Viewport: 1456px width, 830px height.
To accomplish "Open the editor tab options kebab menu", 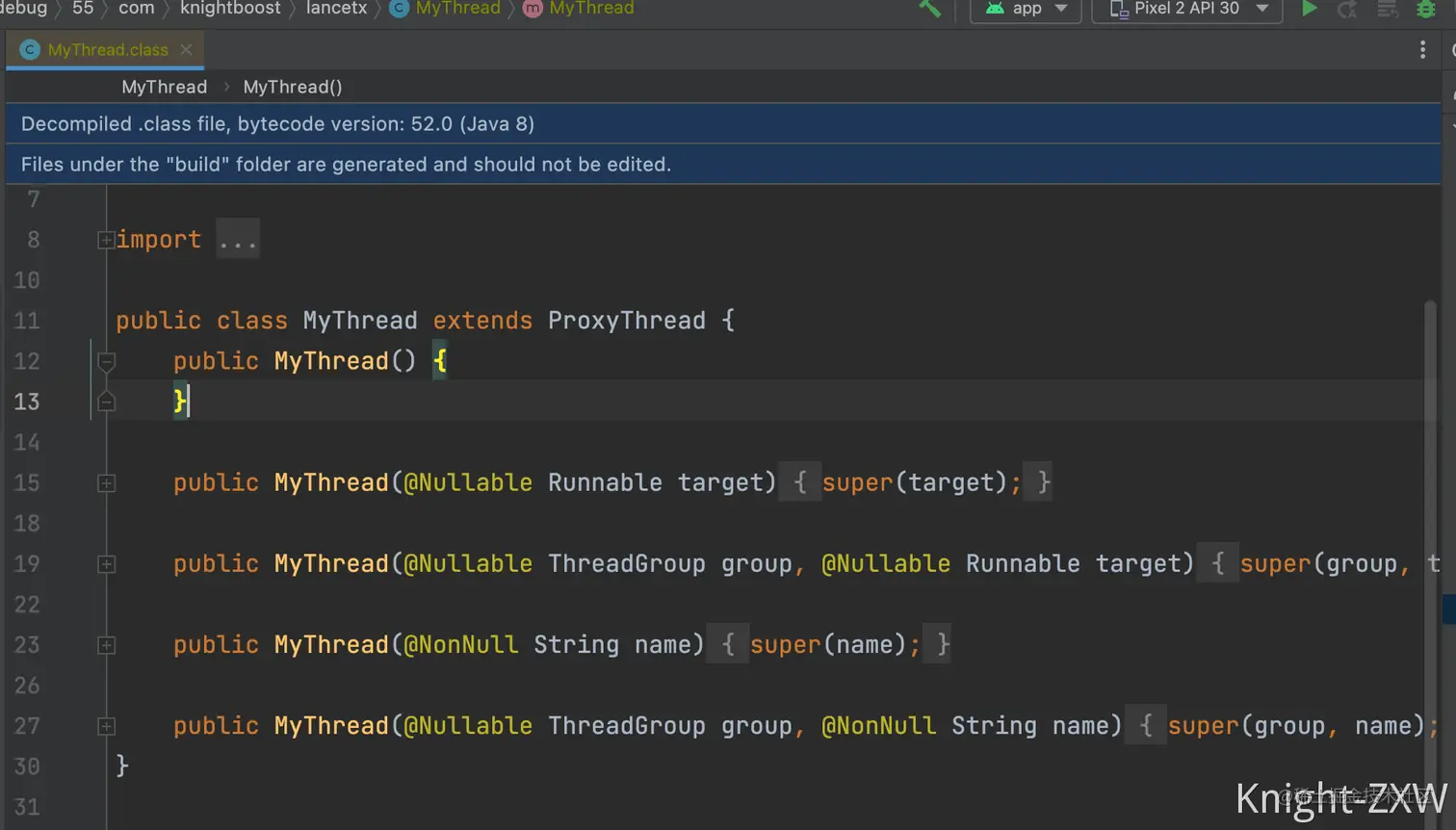I will [1422, 50].
